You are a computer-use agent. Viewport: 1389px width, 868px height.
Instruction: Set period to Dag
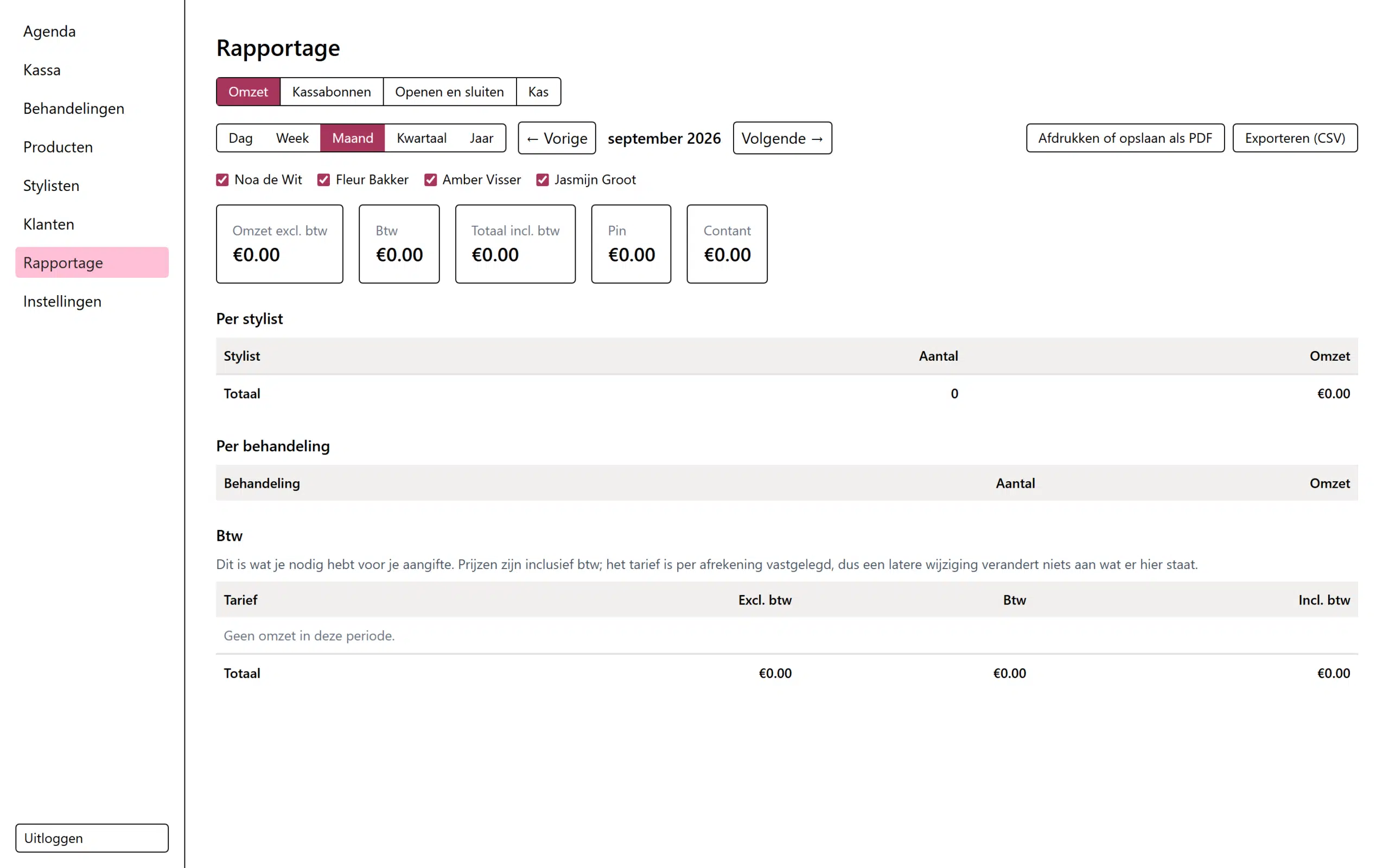pyautogui.click(x=240, y=138)
